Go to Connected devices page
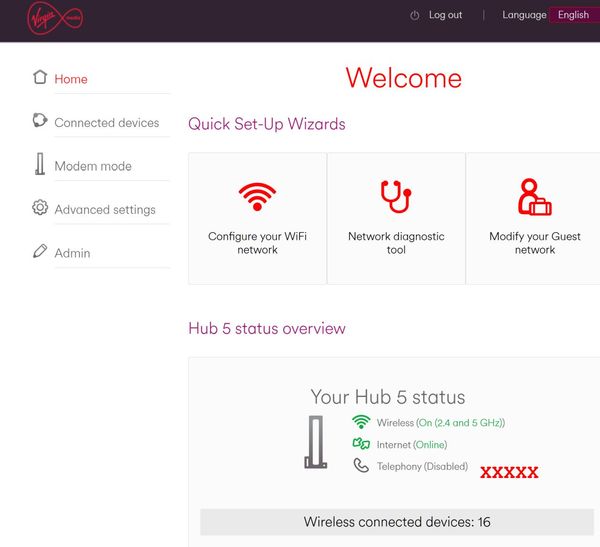Viewport: 600px width, 547px height. click(x=106, y=123)
